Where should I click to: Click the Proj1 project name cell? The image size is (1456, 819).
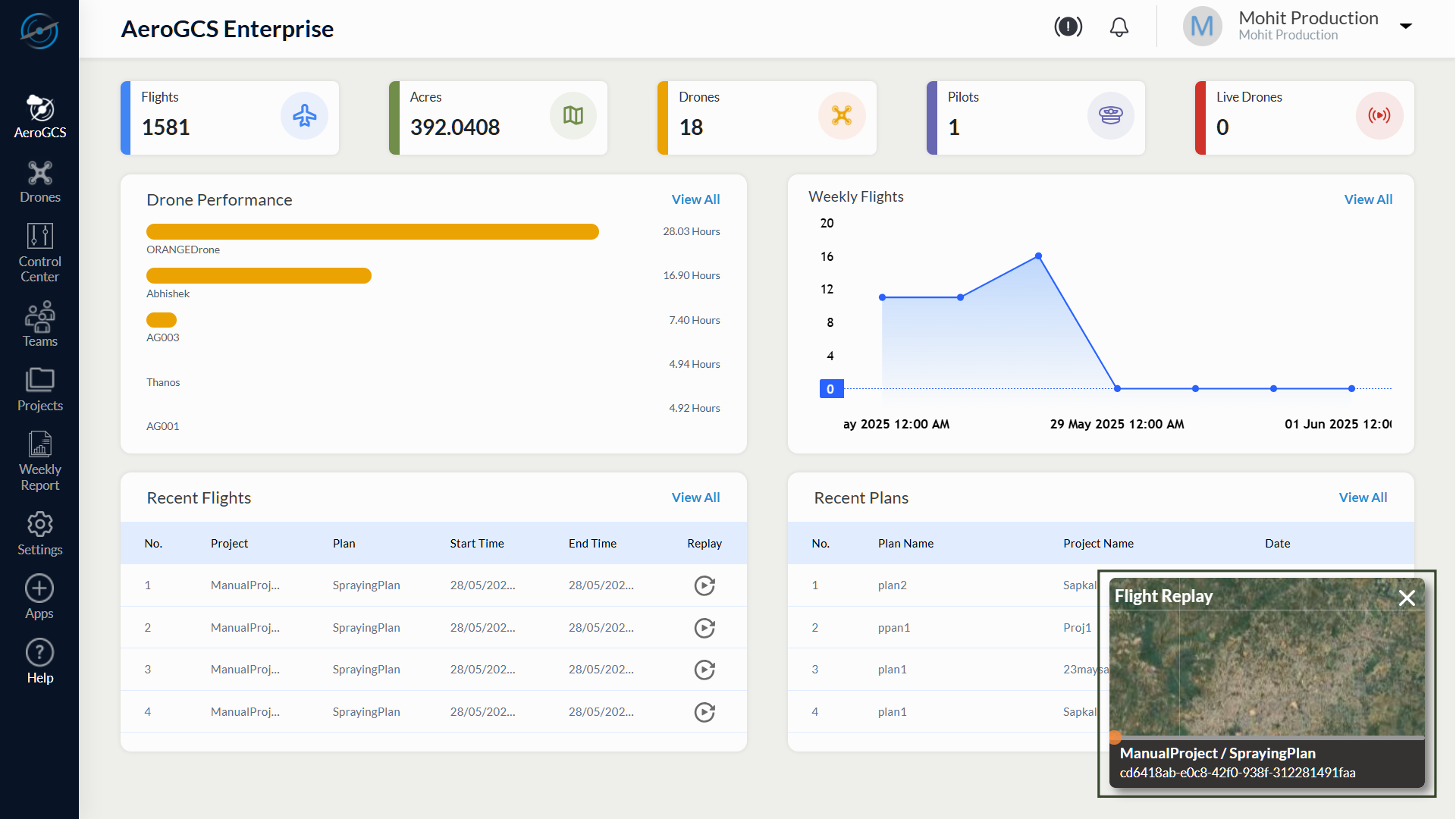point(1077,628)
